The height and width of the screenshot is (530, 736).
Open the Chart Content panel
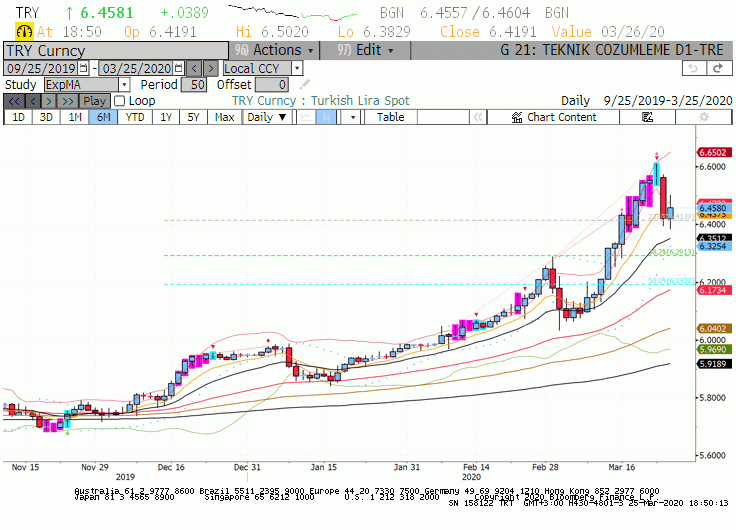coord(553,117)
